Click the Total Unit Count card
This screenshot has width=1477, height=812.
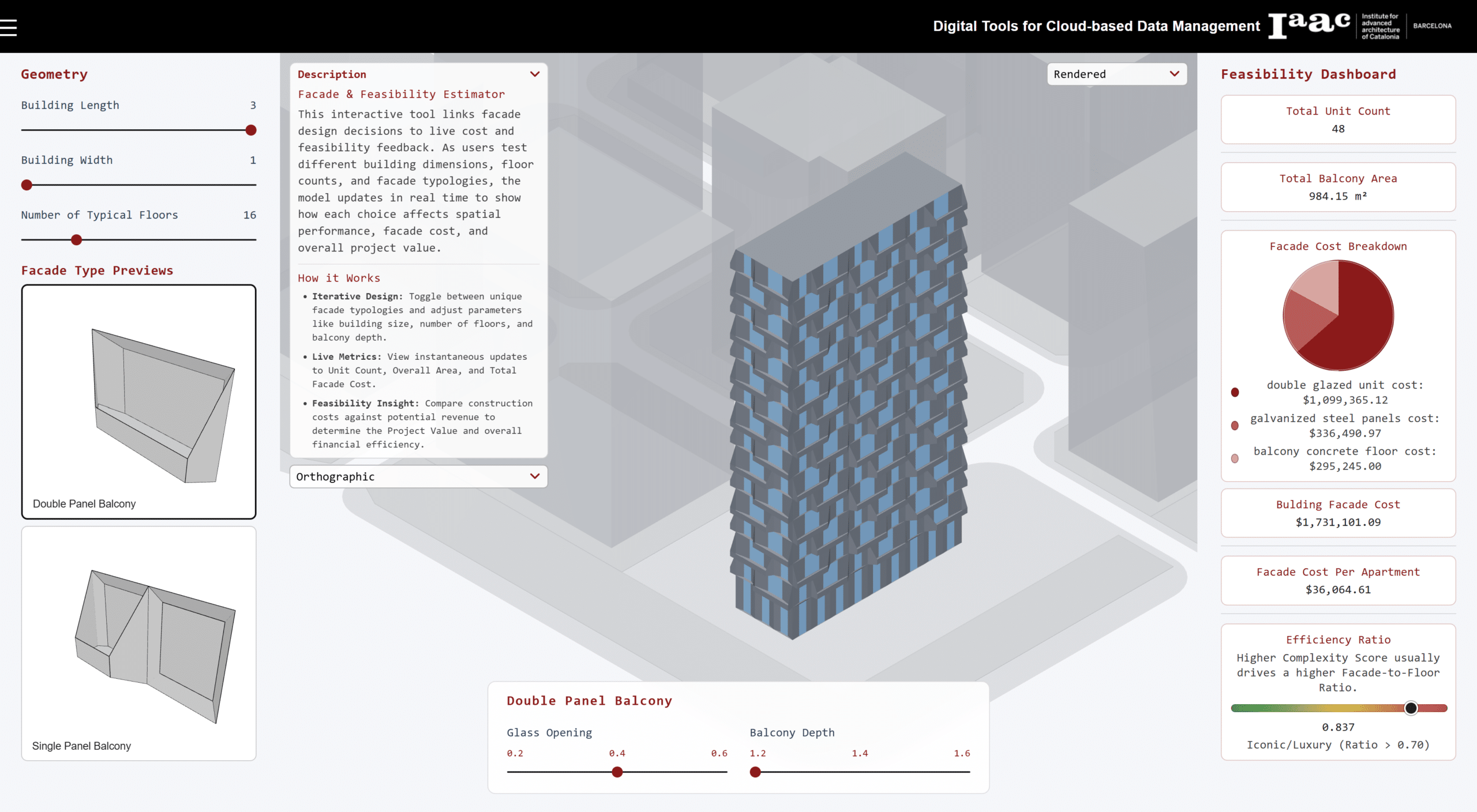1338,119
